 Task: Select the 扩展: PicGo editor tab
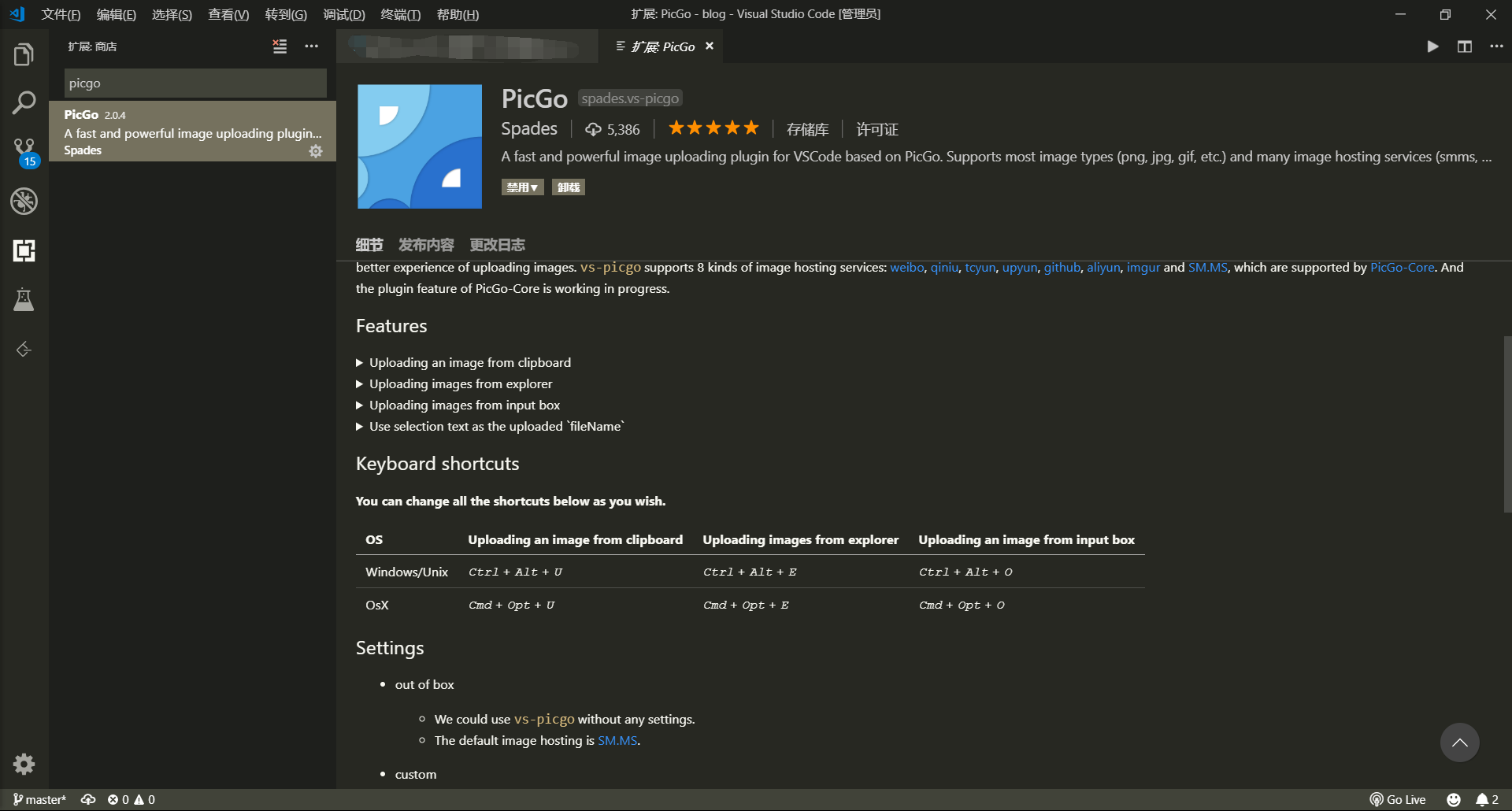click(661, 46)
